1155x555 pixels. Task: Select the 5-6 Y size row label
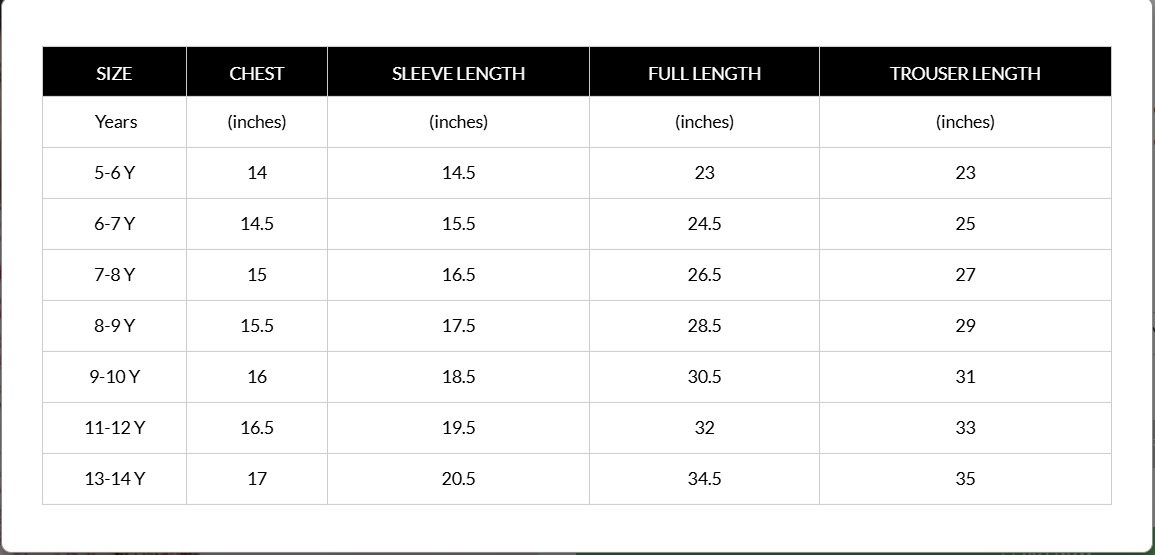click(114, 173)
